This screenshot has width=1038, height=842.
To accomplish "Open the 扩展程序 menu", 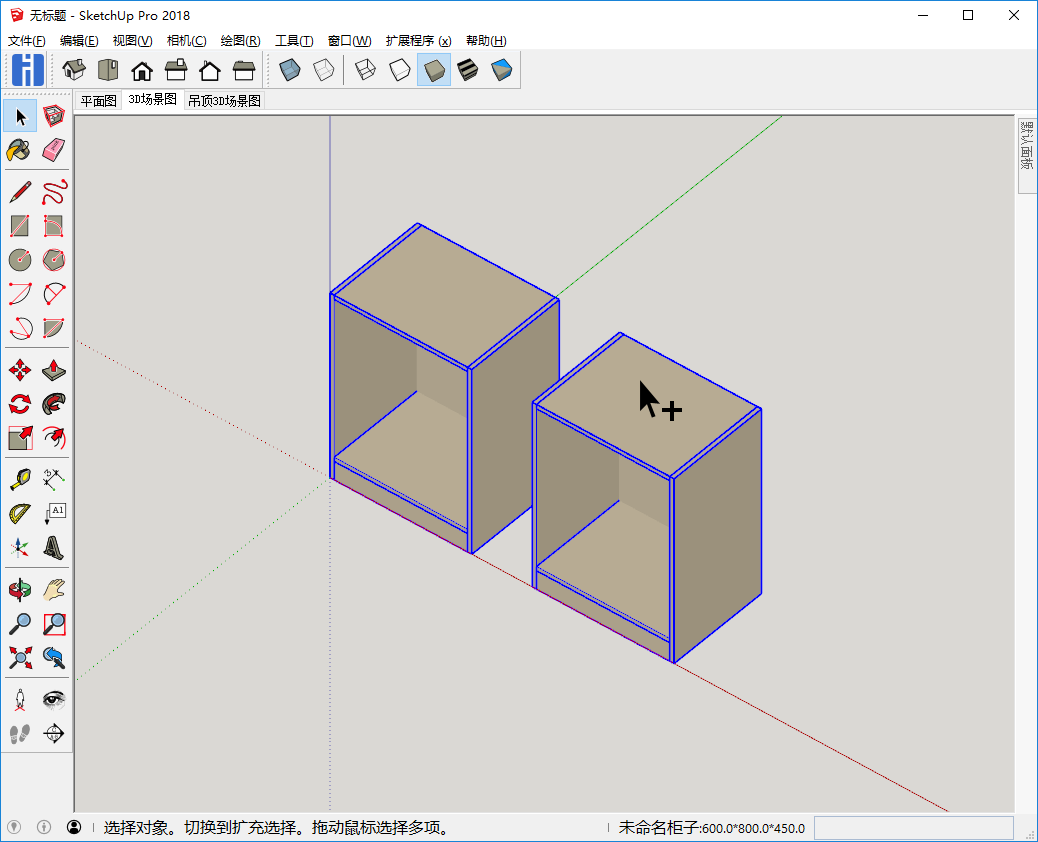I will point(418,41).
